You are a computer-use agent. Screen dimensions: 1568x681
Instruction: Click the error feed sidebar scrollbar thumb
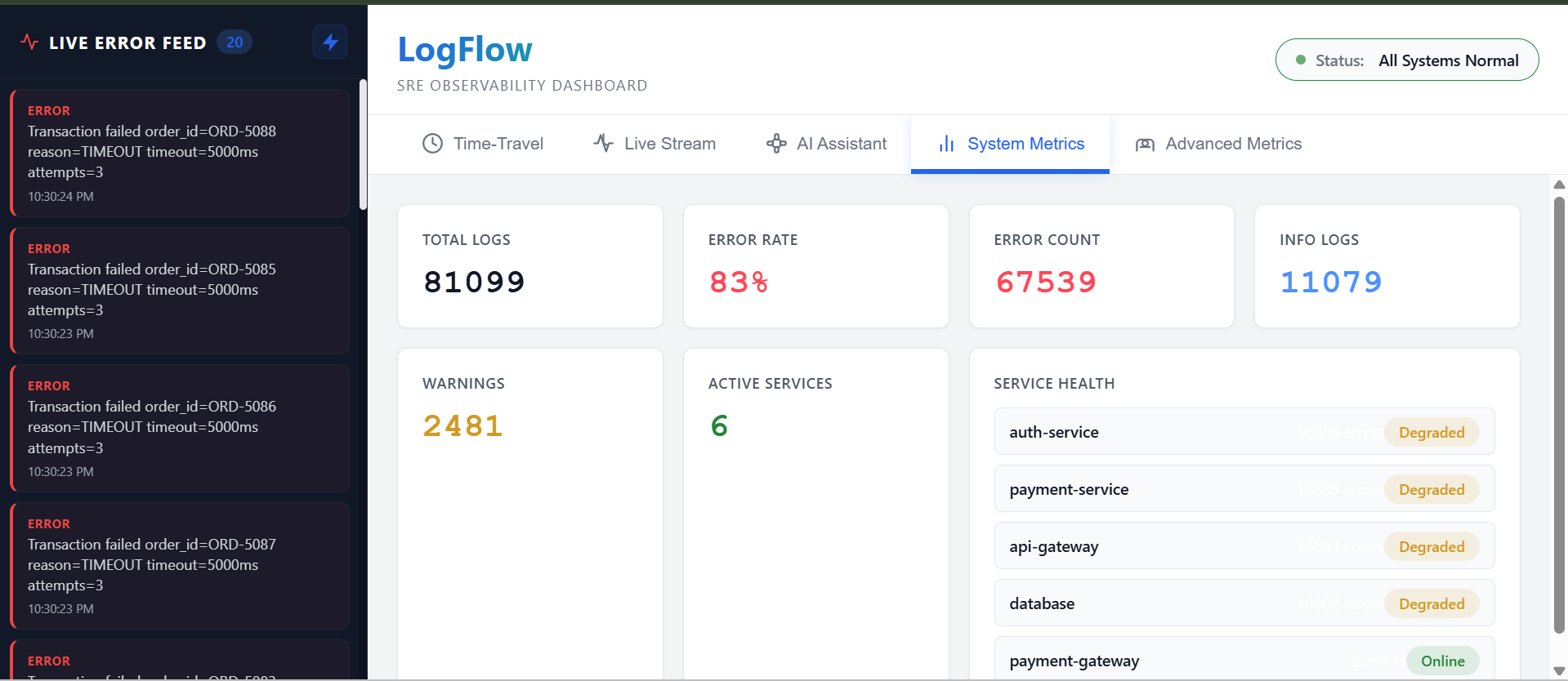click(363, 145)
